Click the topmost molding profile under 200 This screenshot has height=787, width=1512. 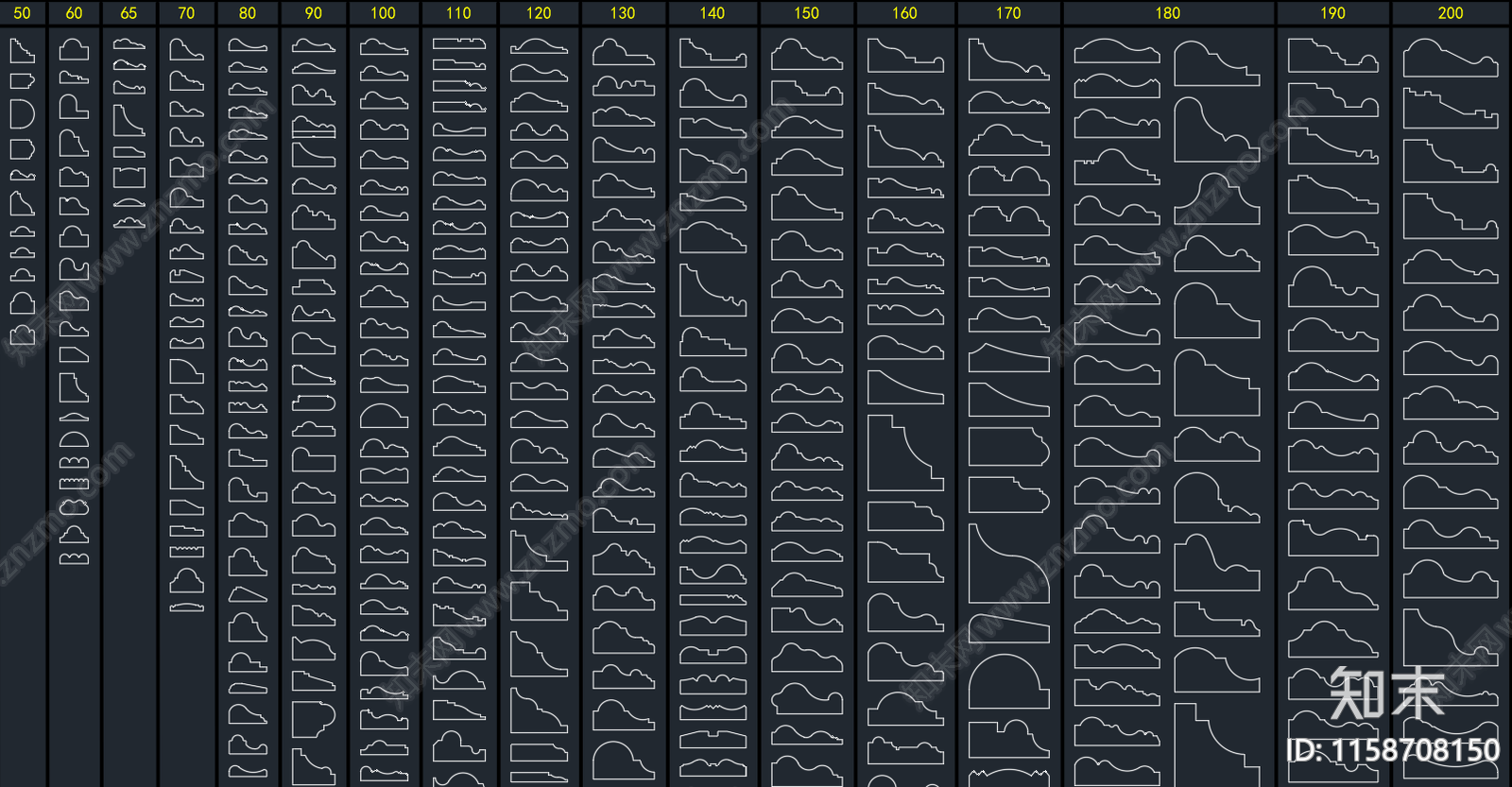coord(1450,60)
